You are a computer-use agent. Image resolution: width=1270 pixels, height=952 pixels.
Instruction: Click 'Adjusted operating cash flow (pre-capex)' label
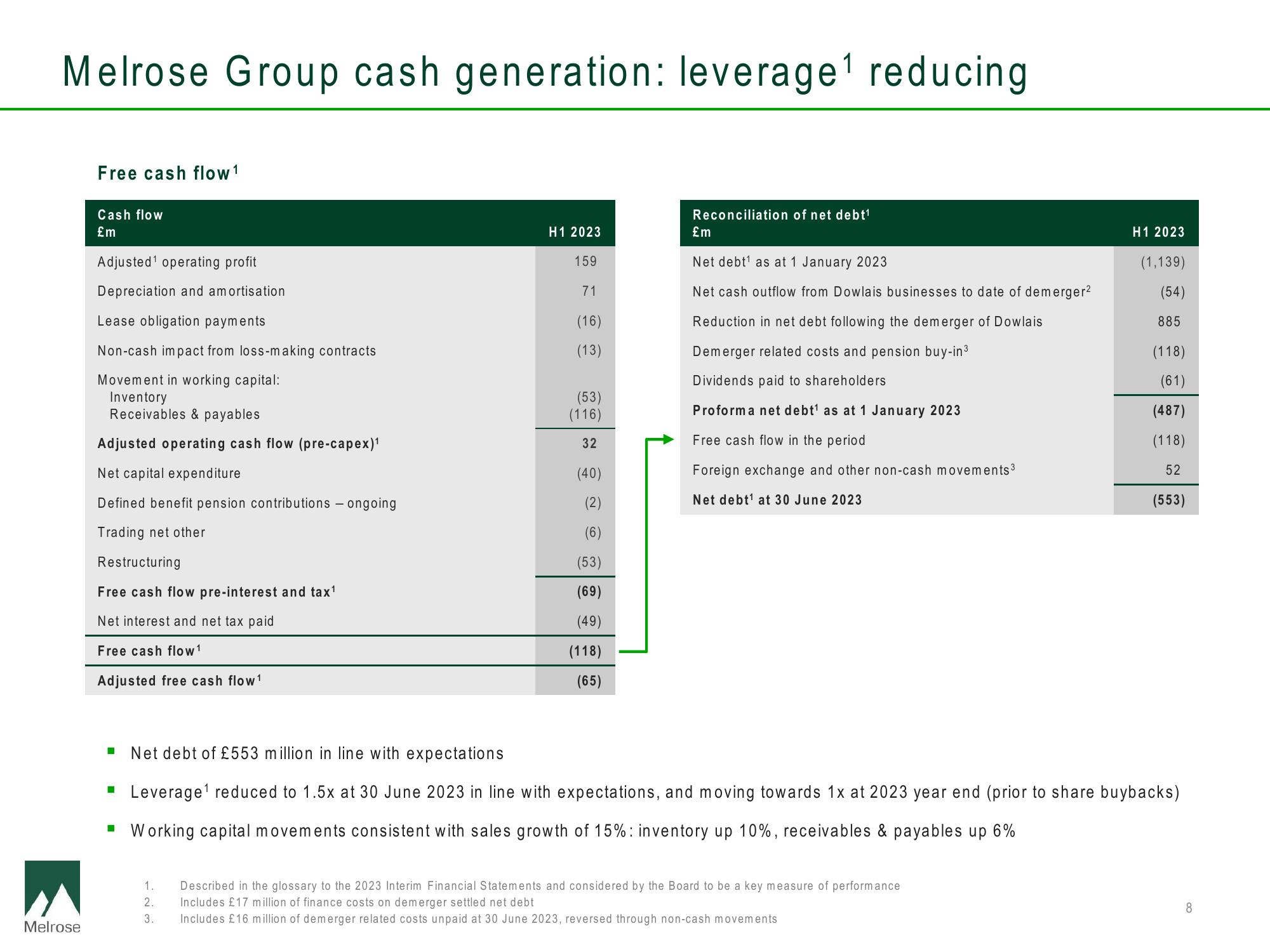[x=238, y=444]
